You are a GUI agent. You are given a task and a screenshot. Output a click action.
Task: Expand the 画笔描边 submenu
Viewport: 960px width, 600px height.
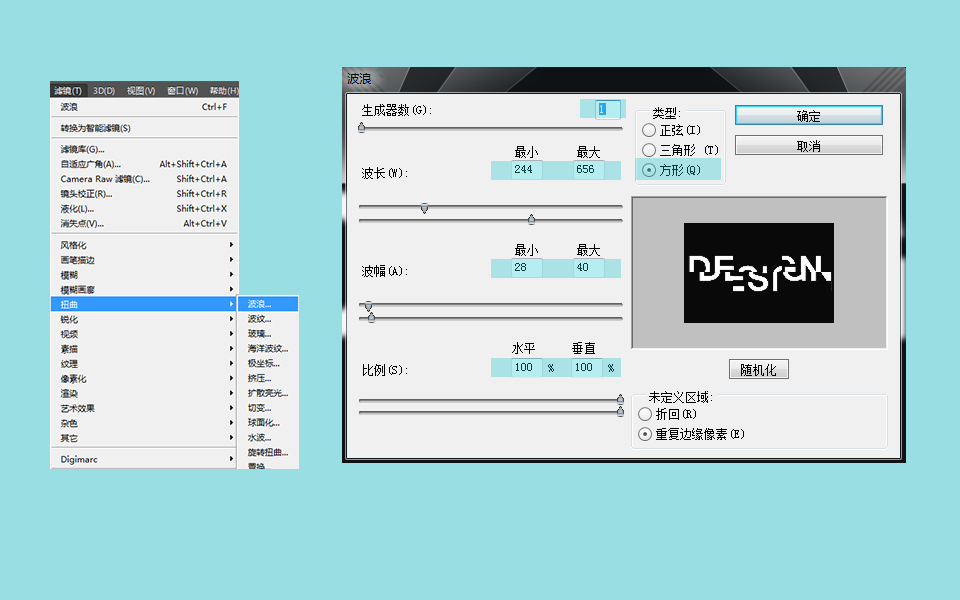tap(144, 260)
